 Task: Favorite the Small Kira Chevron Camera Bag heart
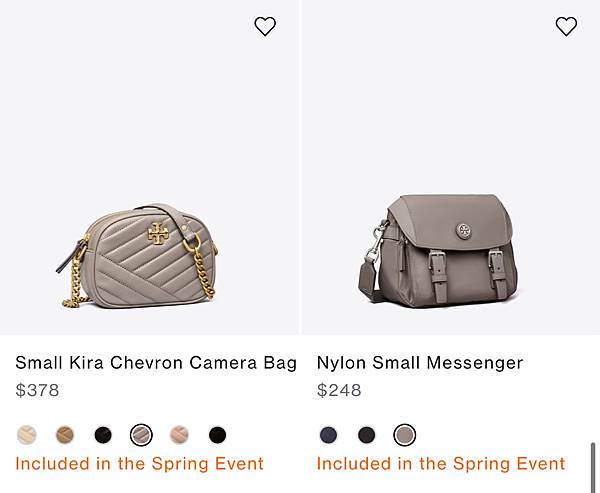tap(265, 26)
